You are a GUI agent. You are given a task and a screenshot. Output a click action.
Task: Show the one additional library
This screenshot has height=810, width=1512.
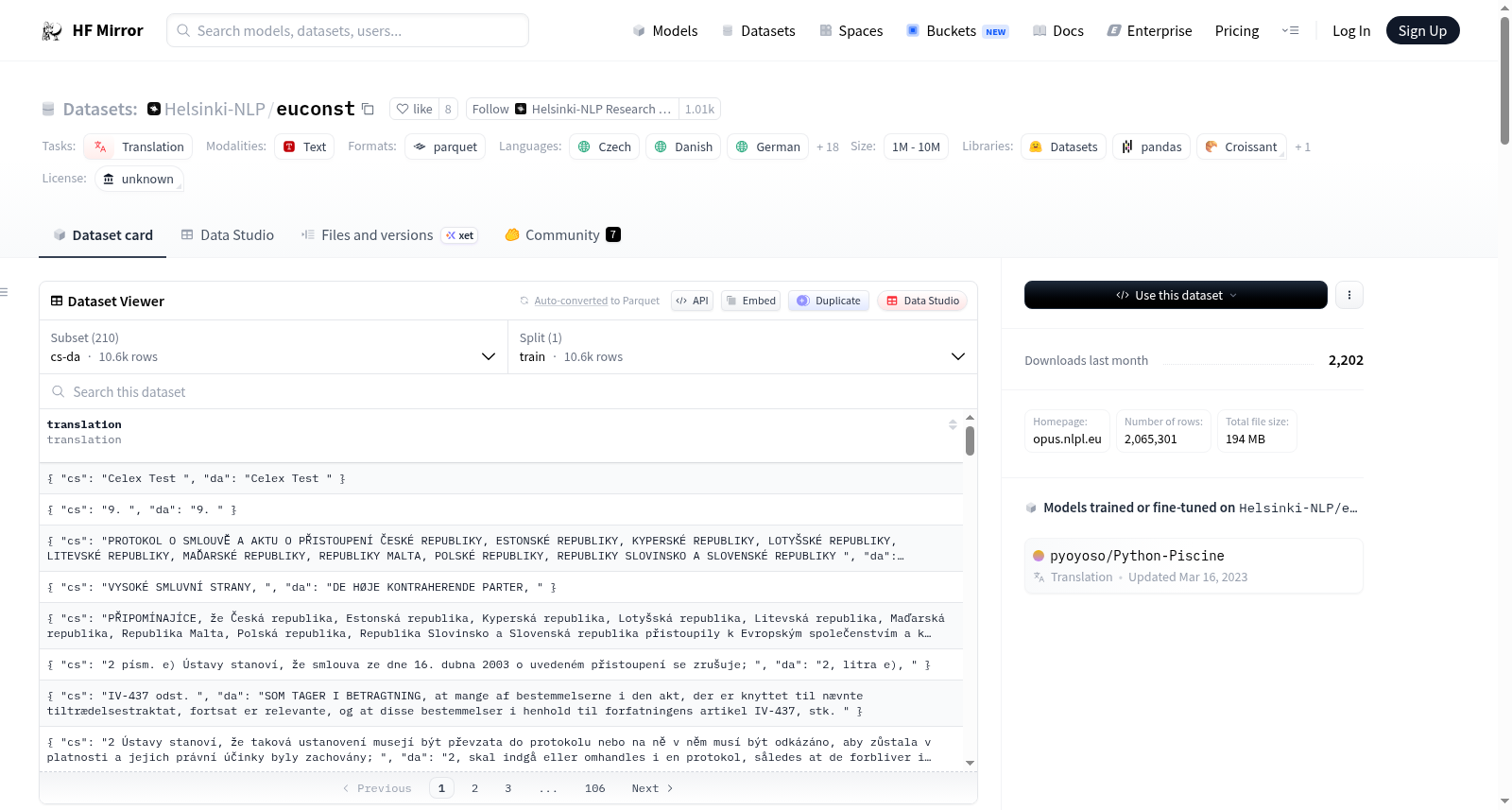[x=1302, y=146]
